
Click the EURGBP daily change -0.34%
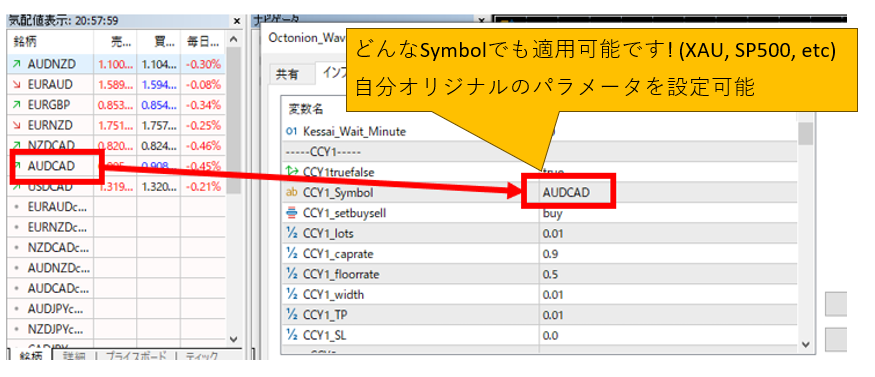(203, 105)
